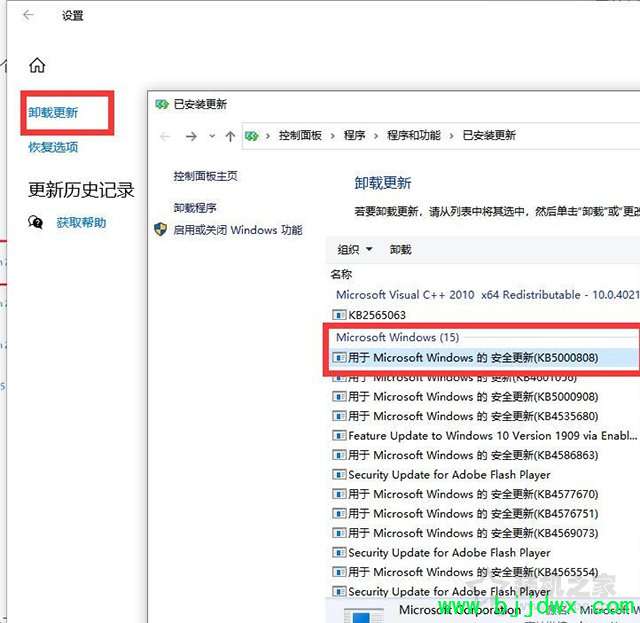Screen dimensions: 640x623
Task: Go up one level with the up arrow
Action: coord(230,136)
